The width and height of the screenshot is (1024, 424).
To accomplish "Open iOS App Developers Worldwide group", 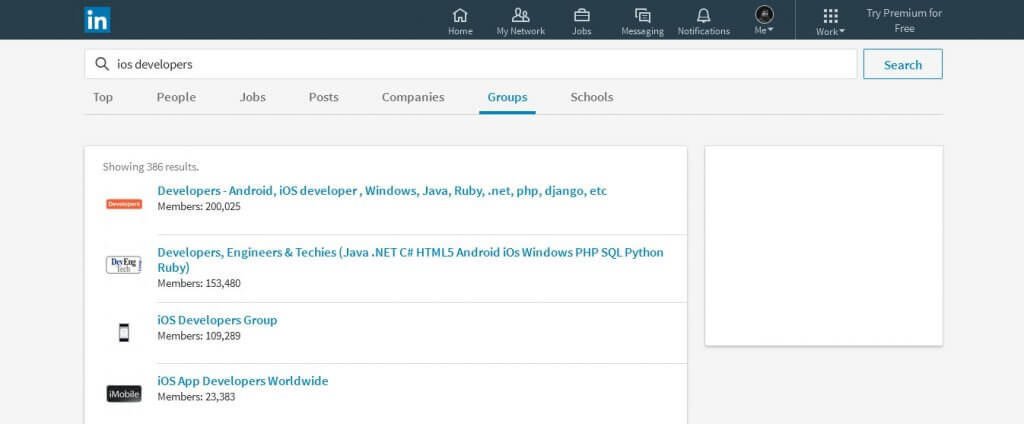I will point(243,381).
